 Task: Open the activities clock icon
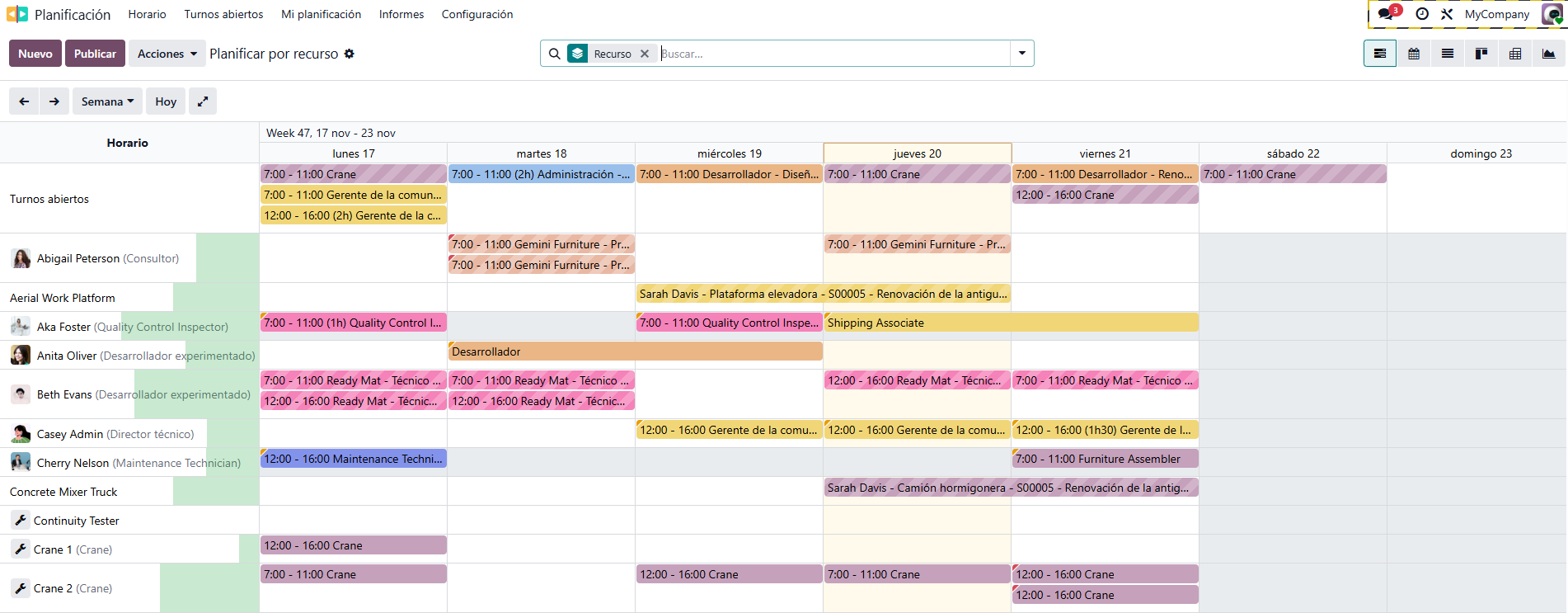point(1422,14)
